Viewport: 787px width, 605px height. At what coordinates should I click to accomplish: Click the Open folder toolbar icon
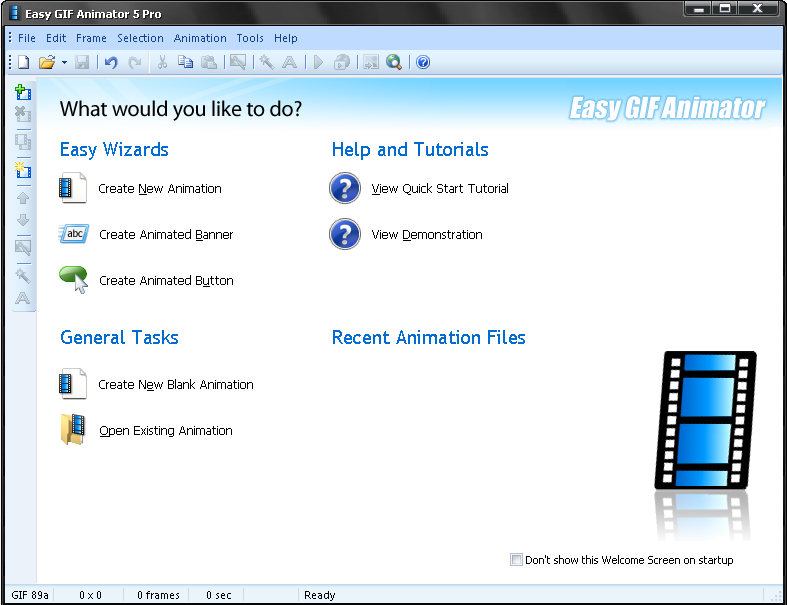tap(47, 62)
